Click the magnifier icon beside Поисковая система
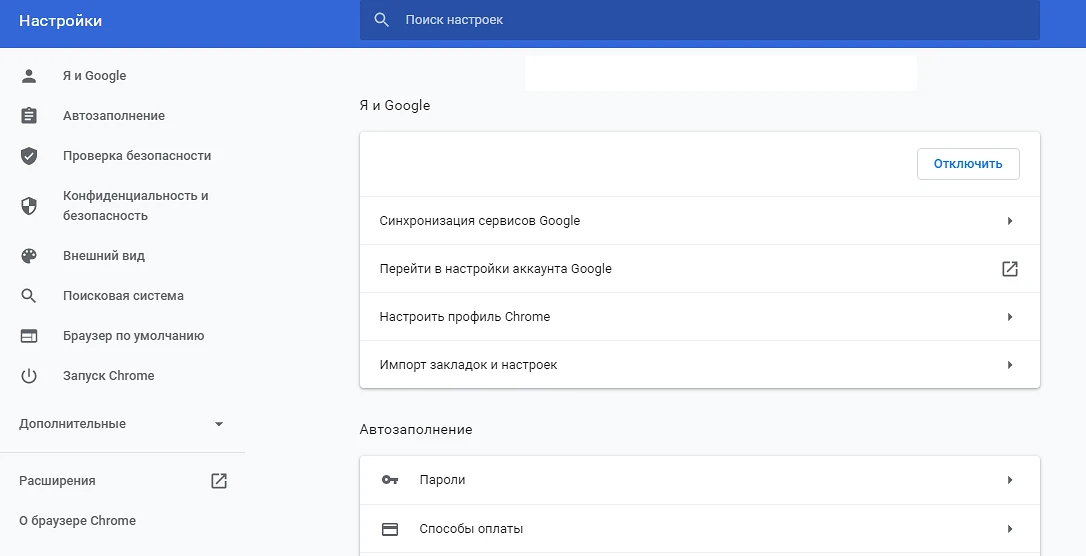 coord(29,296)
